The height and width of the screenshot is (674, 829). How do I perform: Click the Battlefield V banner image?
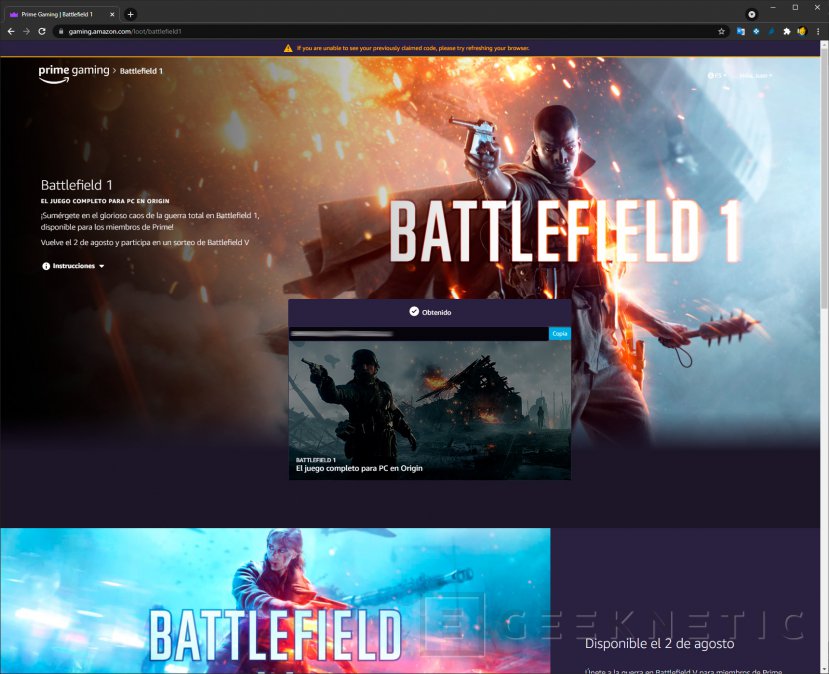click(x=275, y=601)
